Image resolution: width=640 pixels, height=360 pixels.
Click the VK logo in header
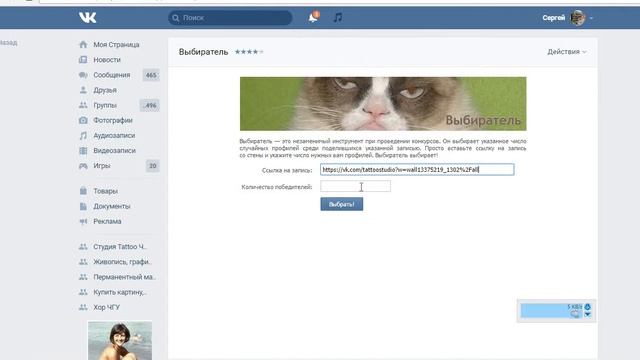coord(87,18)
